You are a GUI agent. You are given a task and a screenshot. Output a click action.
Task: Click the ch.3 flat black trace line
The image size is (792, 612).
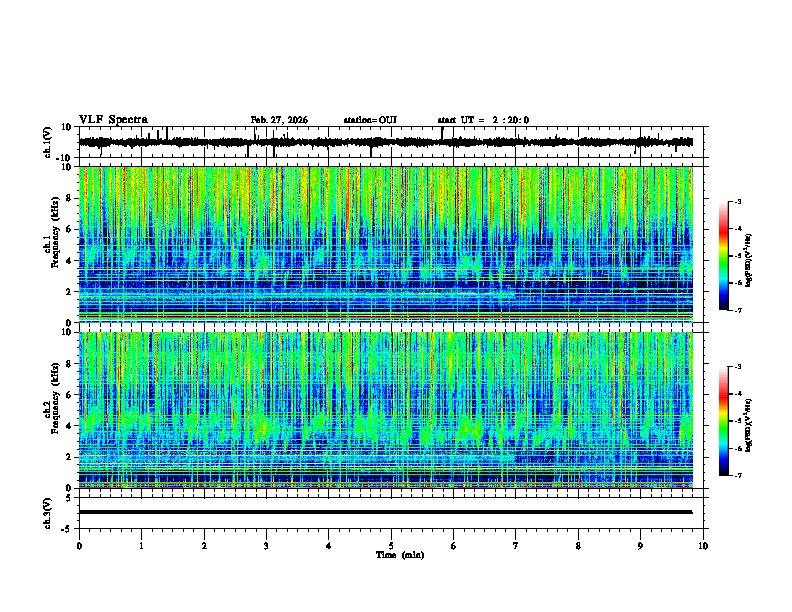pos(386,512)
